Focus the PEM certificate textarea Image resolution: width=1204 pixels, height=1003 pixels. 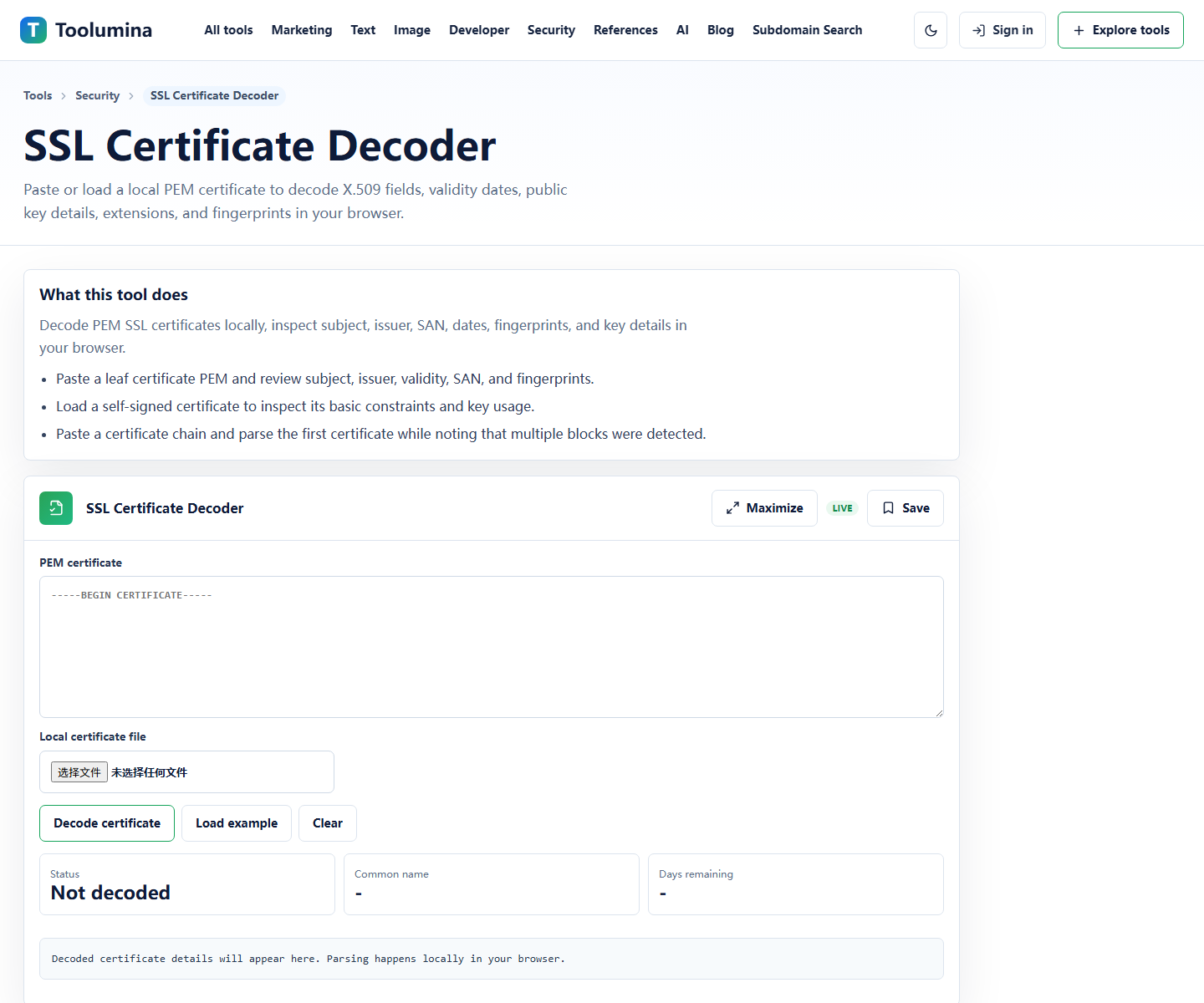pos(492,647)
